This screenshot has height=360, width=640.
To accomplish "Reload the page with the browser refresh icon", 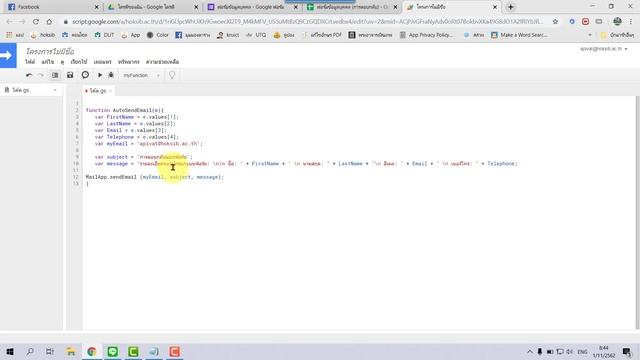I will click(36, 22).
